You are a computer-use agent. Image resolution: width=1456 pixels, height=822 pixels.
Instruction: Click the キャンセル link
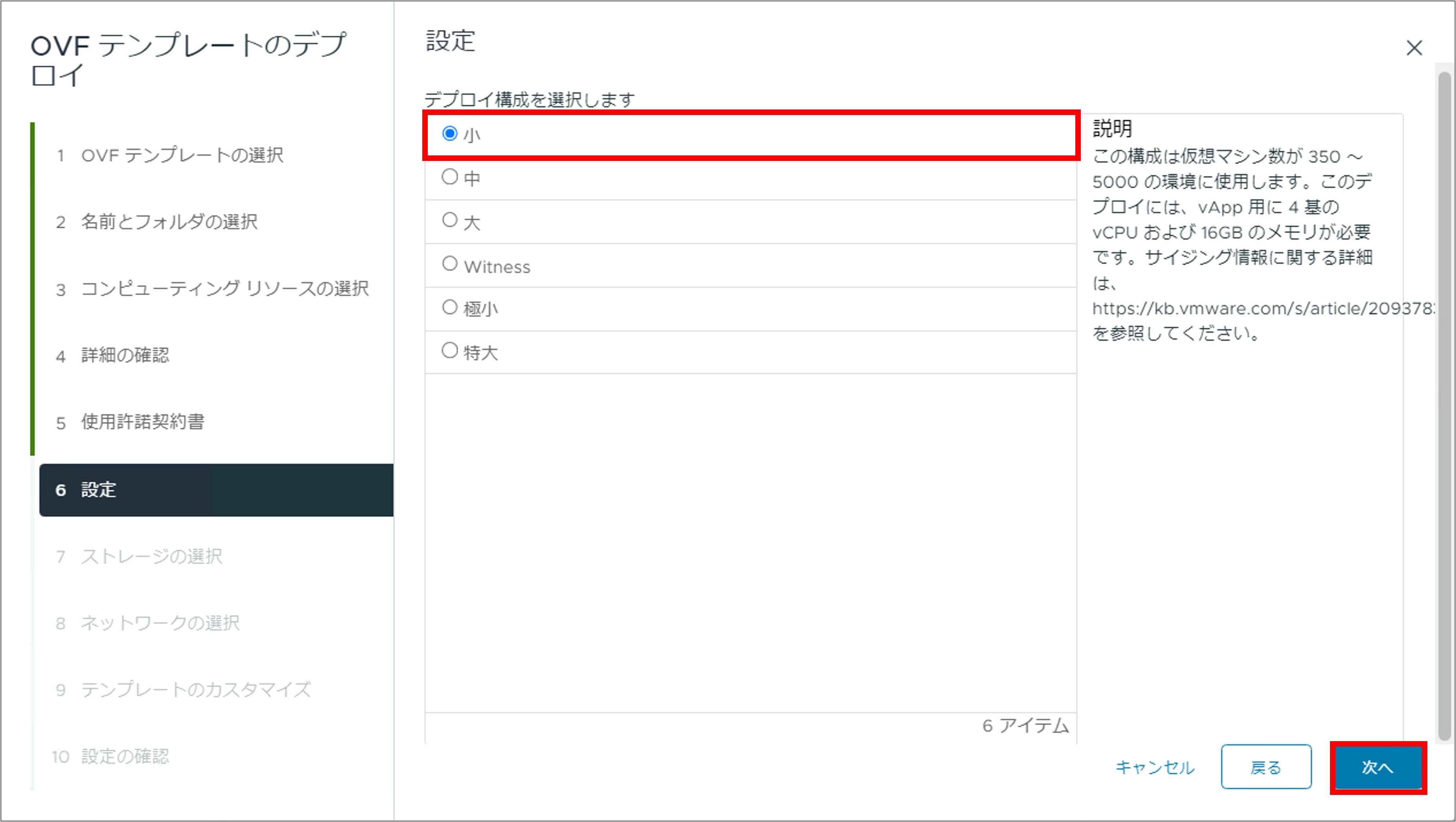1155,767
